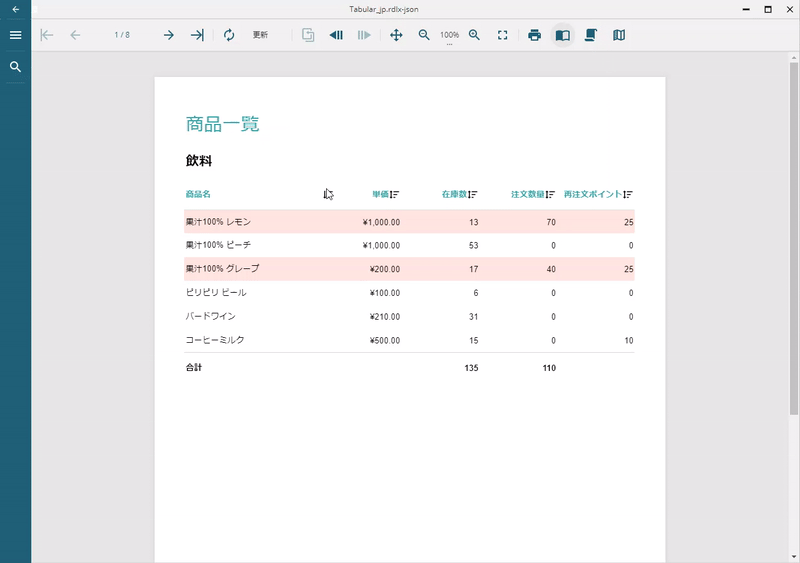Select the バードワイン row name

point(210,316)
